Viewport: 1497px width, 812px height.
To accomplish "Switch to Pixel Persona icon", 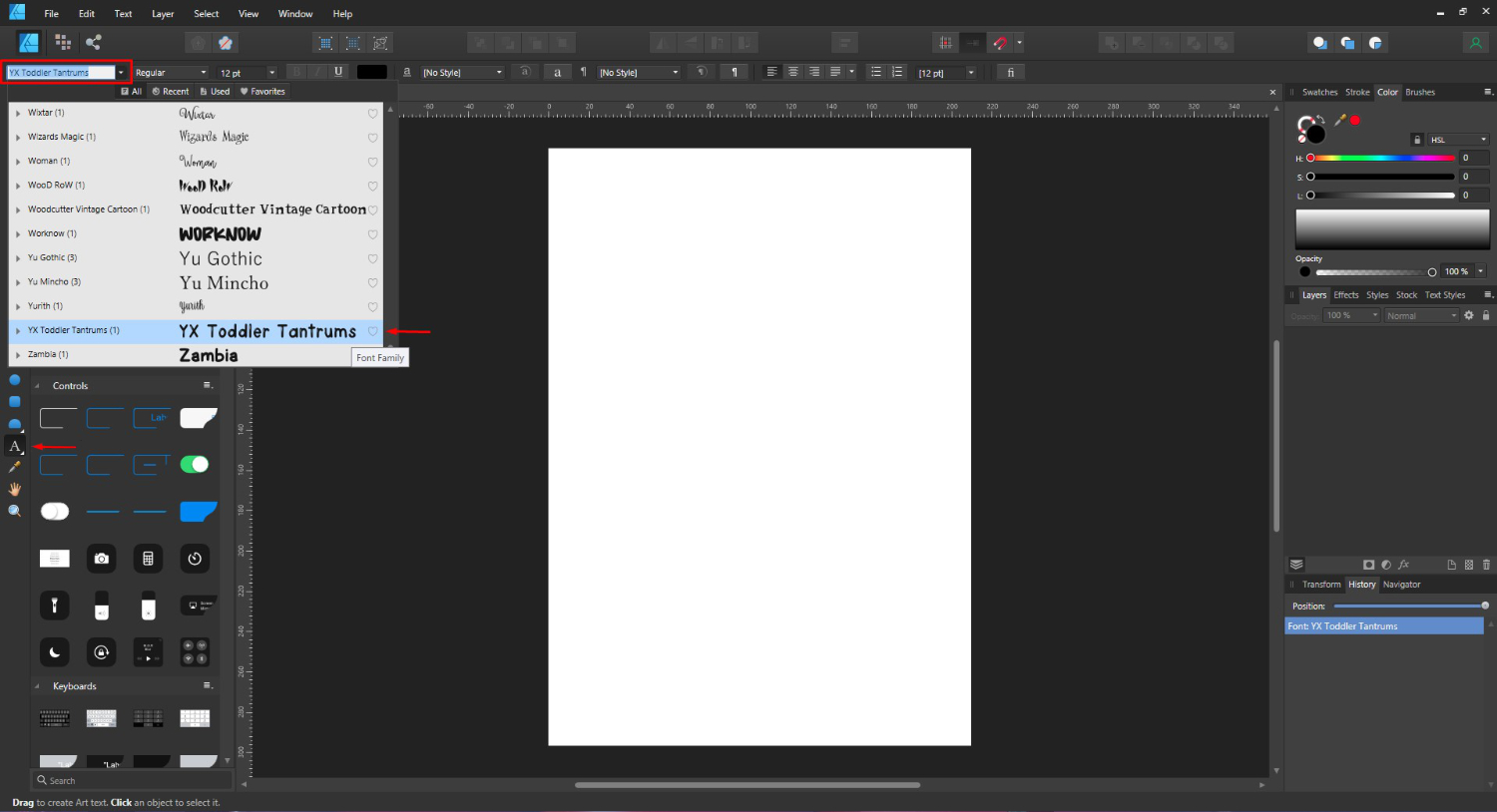I will [x=63, y=42].
